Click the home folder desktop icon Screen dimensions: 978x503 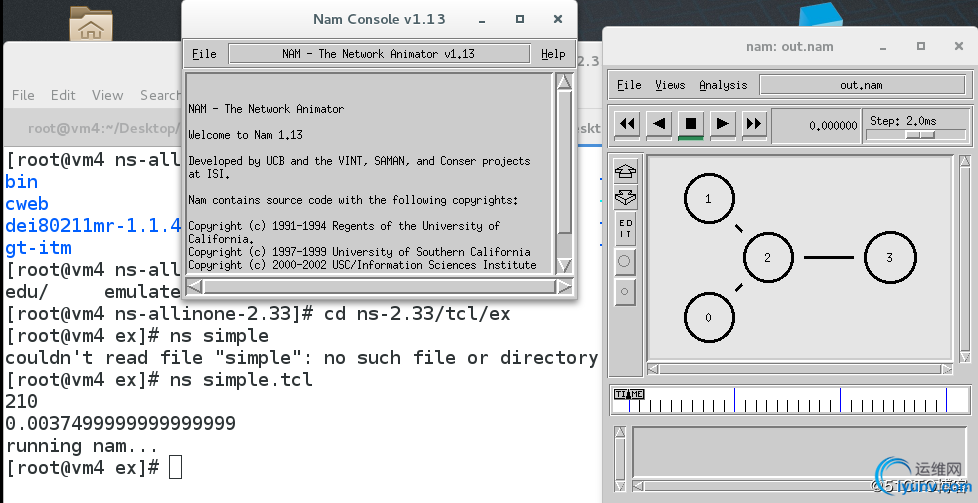[90, 24]
